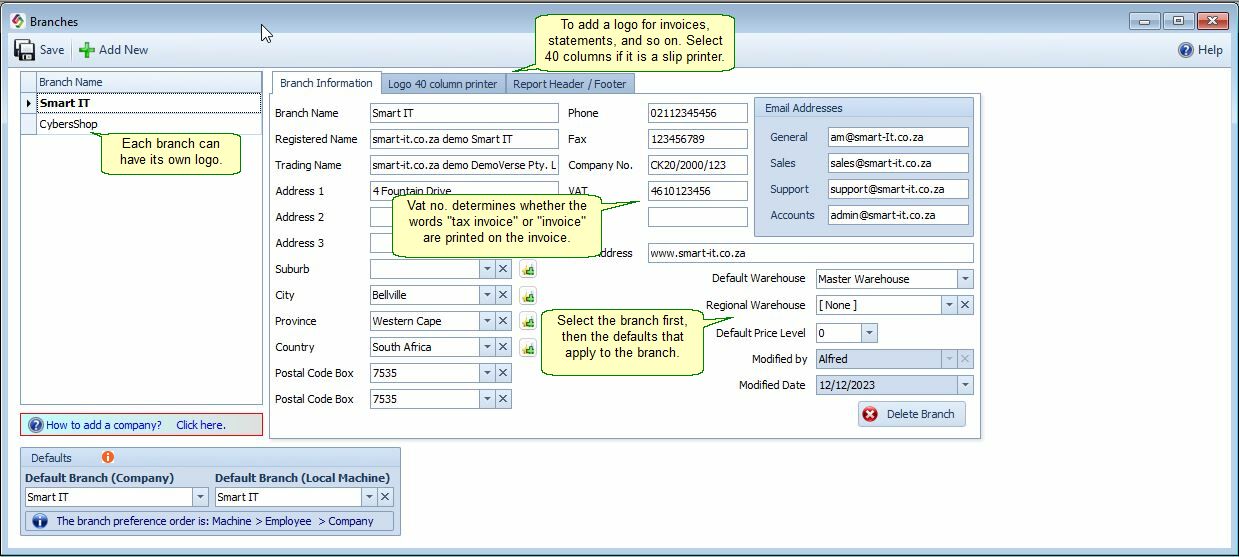The width and height of the screenshot is (1239, 557).
Task: Click the orange info icon beside Defaults
Action: [x=108, y=457]
